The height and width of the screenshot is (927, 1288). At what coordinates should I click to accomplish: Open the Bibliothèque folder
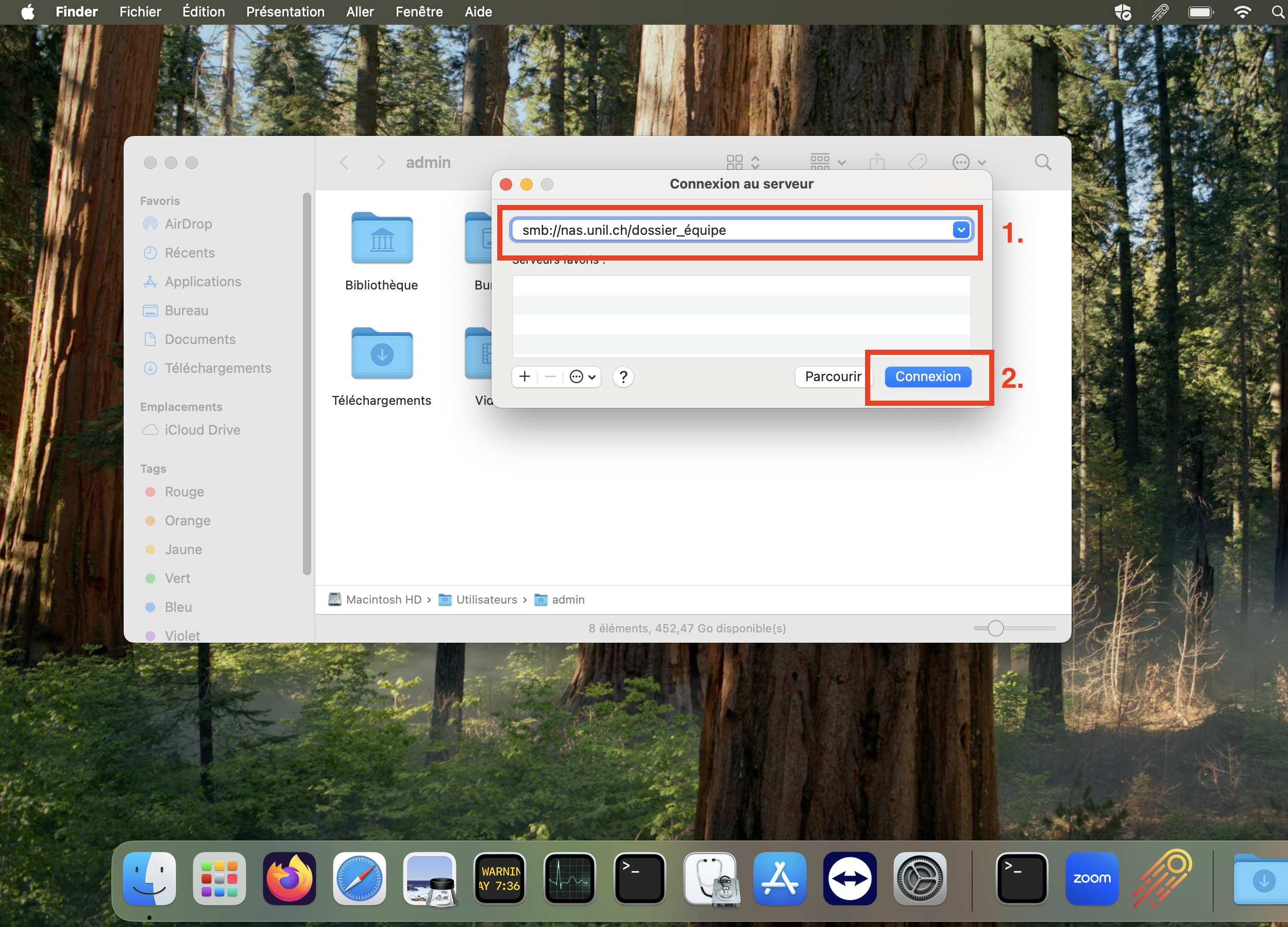coord(382,238)
